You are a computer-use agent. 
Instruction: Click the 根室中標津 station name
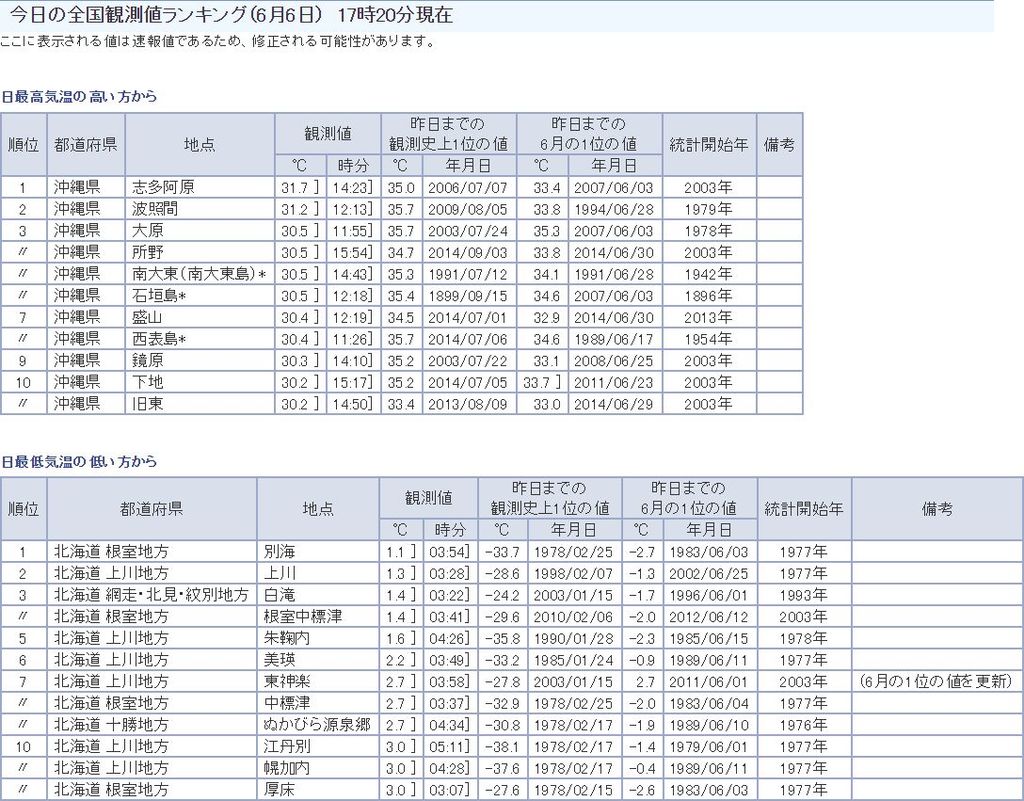303,616
